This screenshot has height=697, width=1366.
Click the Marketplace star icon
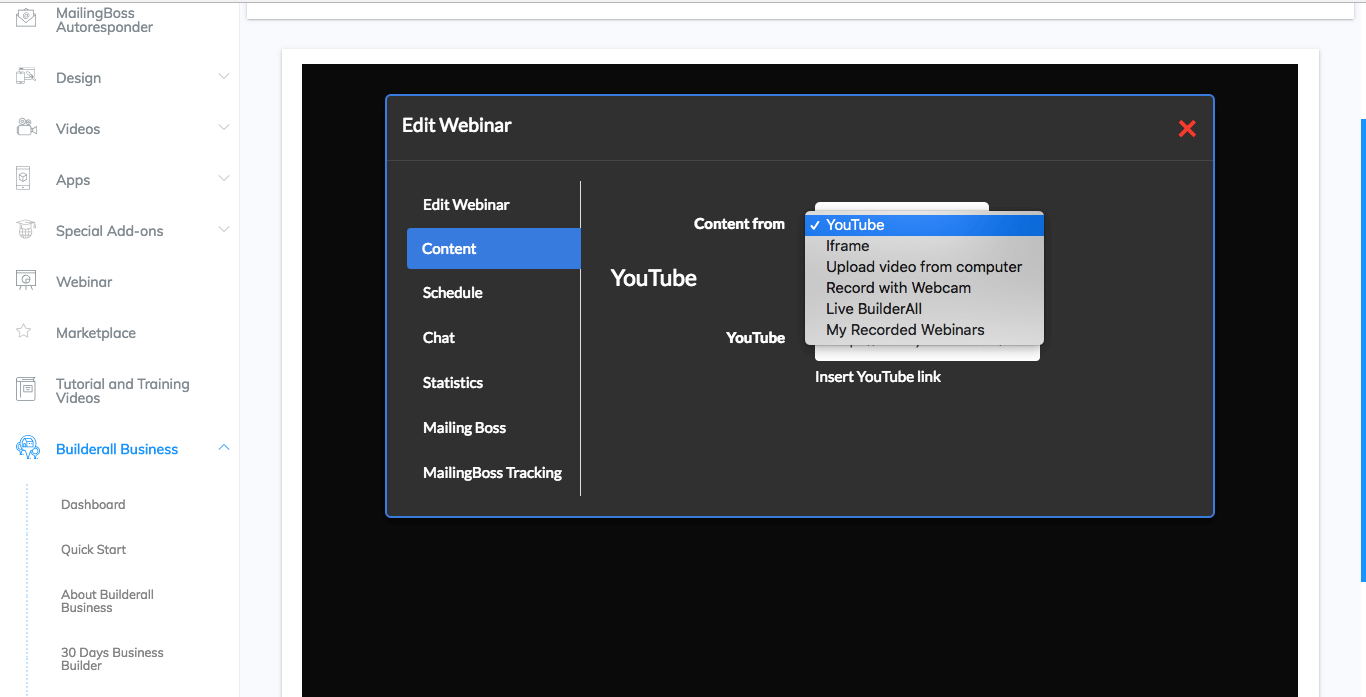[x=24, y=331]
